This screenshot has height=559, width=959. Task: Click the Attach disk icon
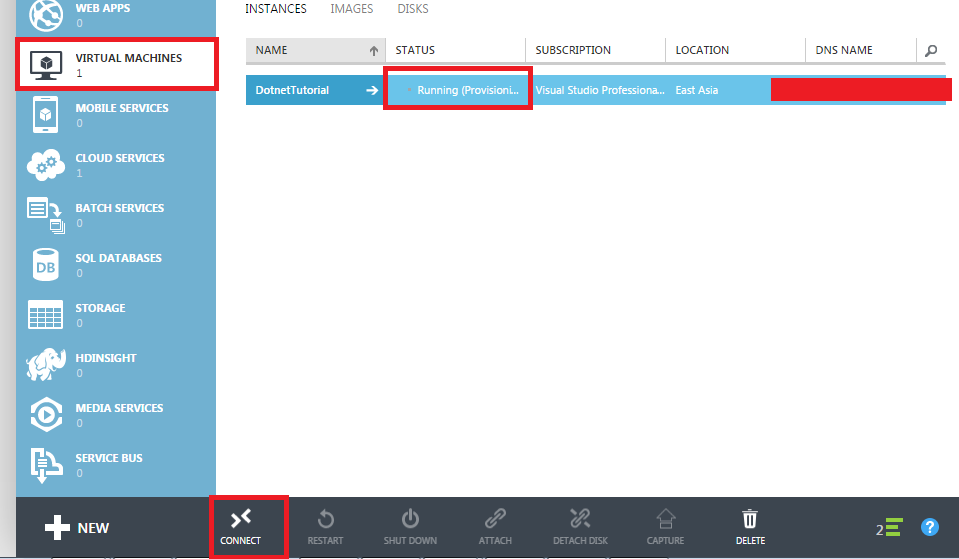click(x=495, y=519)
